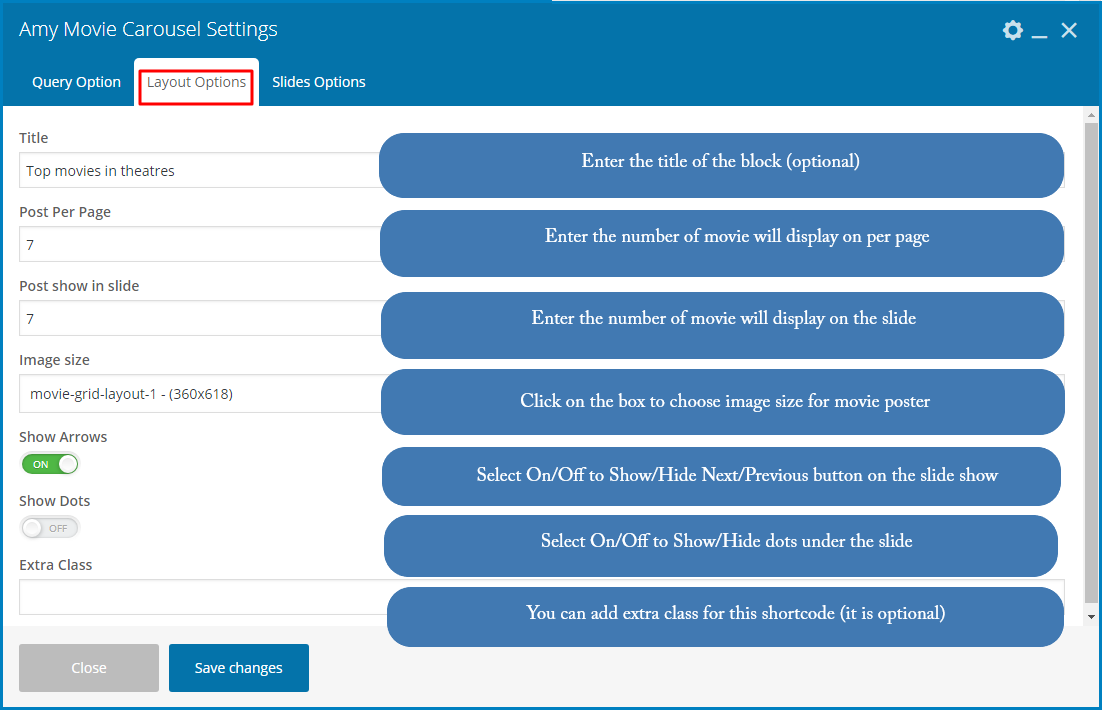Switch to the Query Option tab
The image size is (1102, 710).
(x=76, y=82)
